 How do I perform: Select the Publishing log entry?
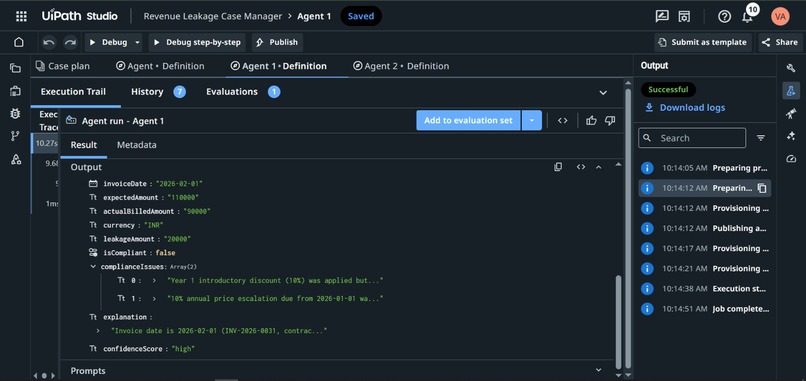coord(705,228)
